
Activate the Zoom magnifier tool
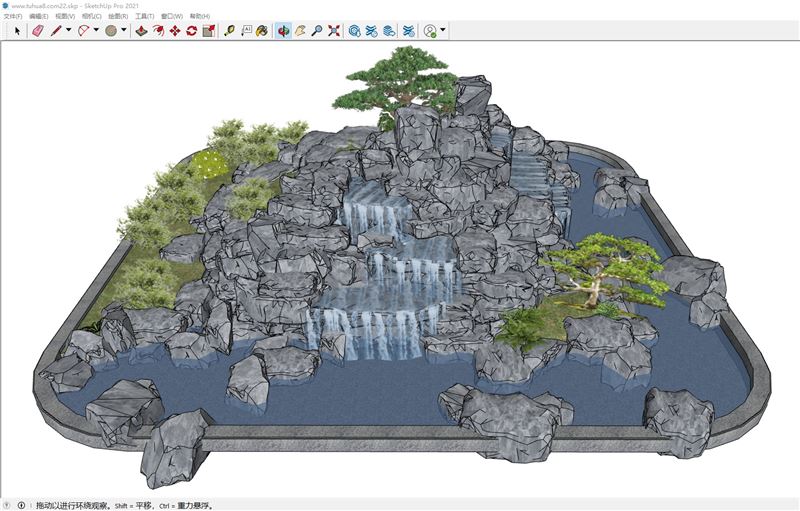coord(317,31)
